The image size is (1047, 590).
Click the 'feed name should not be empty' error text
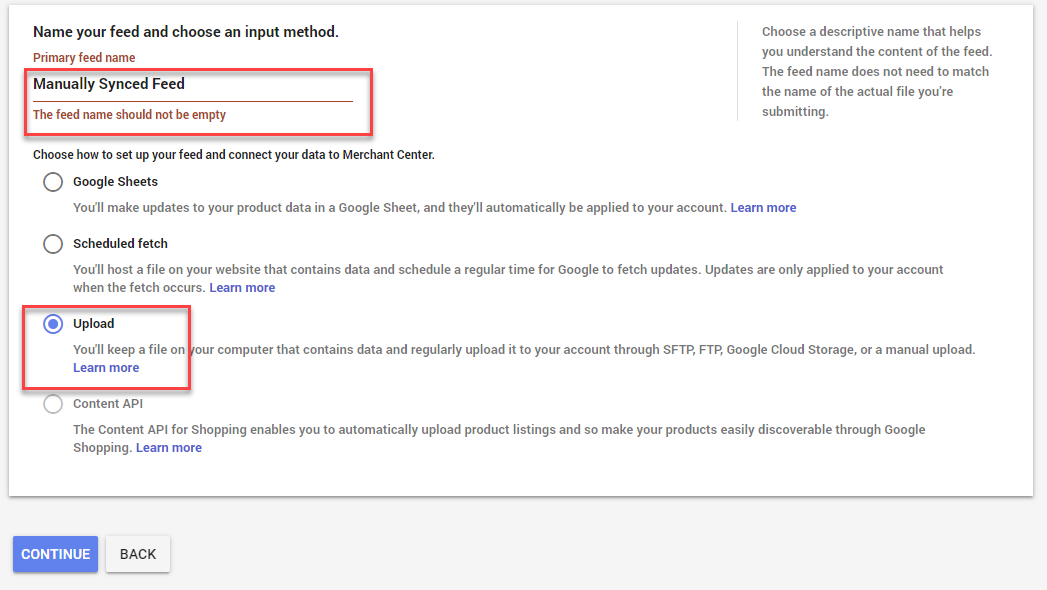click(130, 115)
